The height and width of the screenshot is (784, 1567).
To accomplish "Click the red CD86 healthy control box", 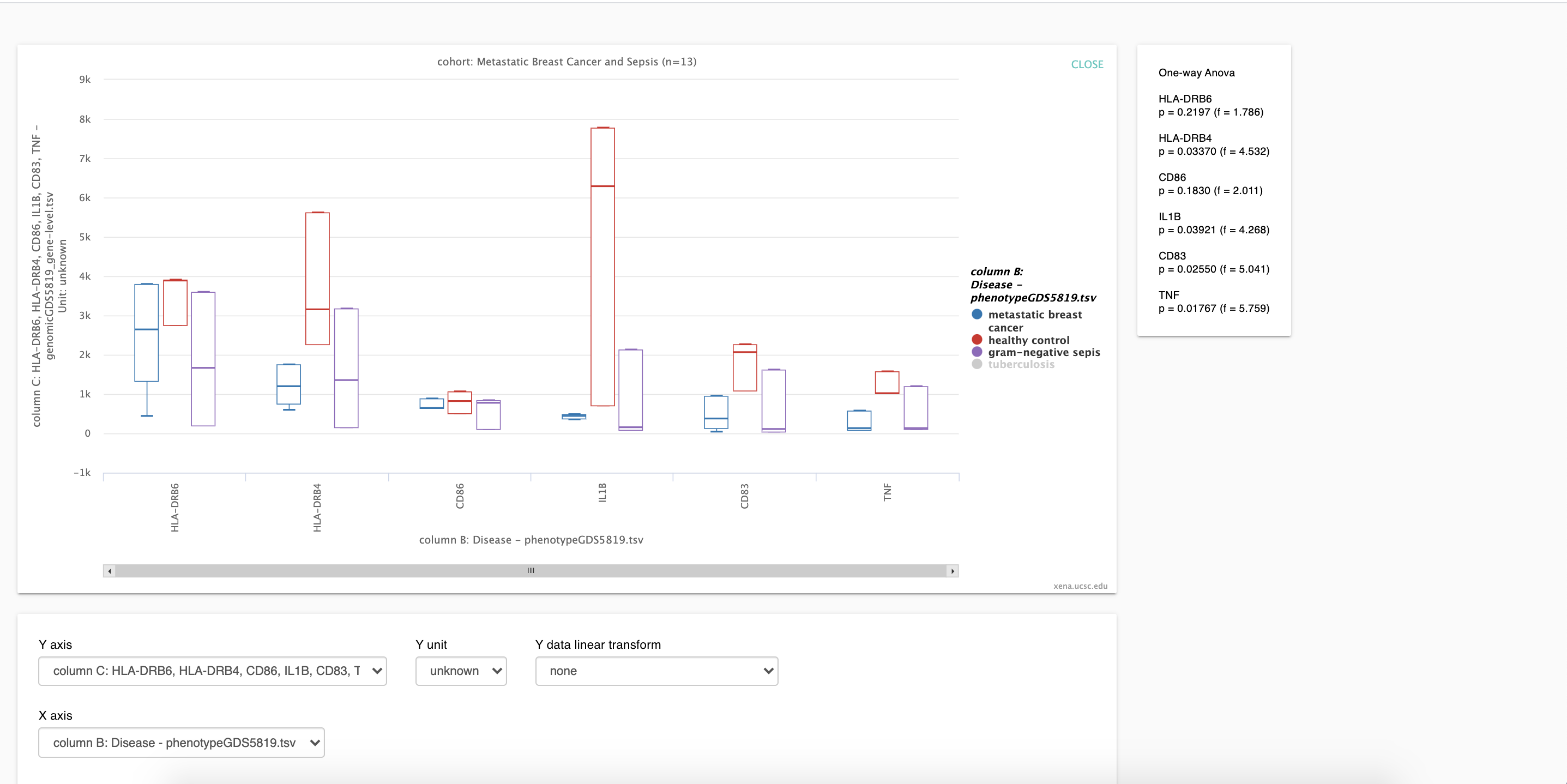I will pos(460,403).
